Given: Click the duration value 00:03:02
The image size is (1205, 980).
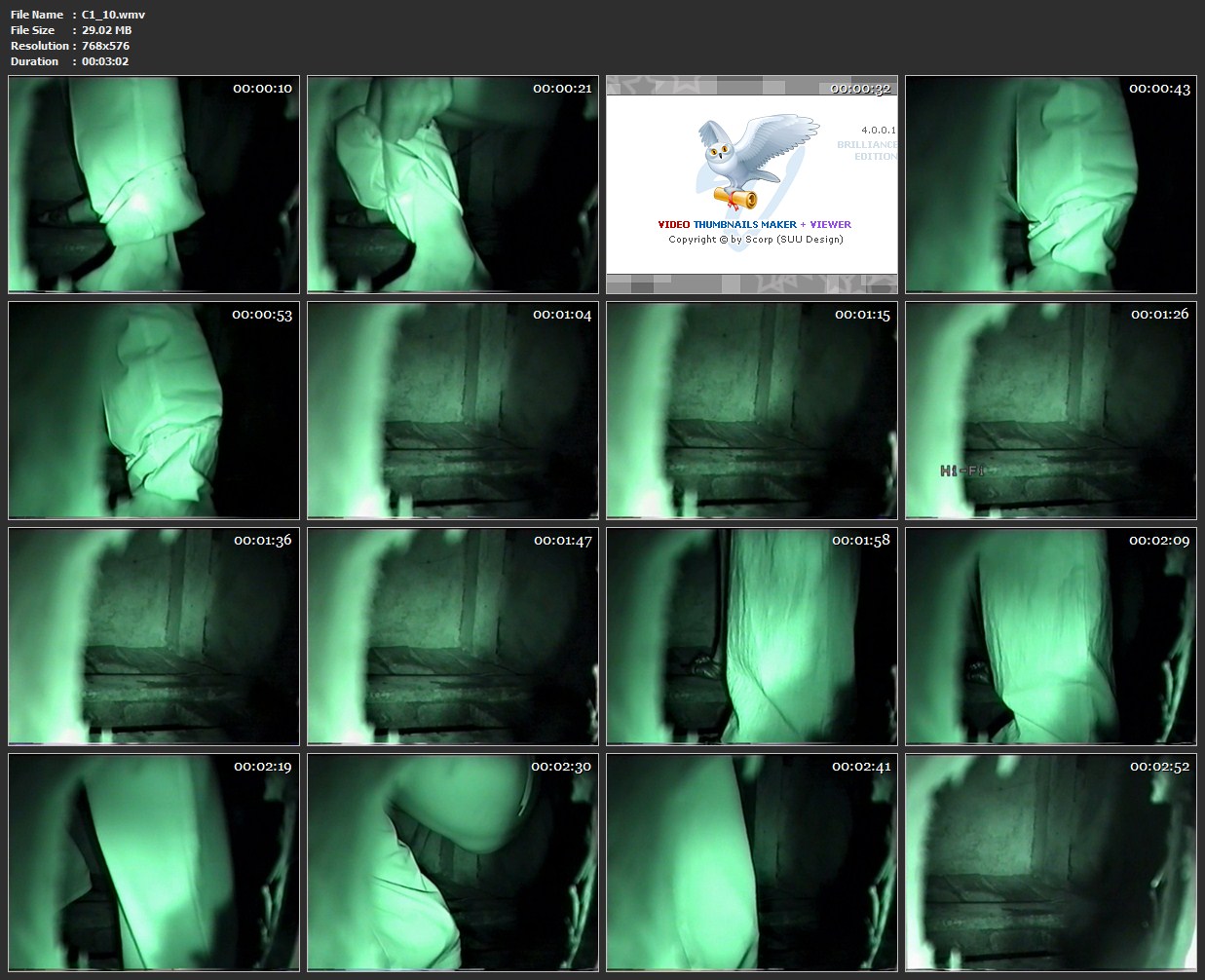Looking at the screenshot, I should tap(105, 61).
